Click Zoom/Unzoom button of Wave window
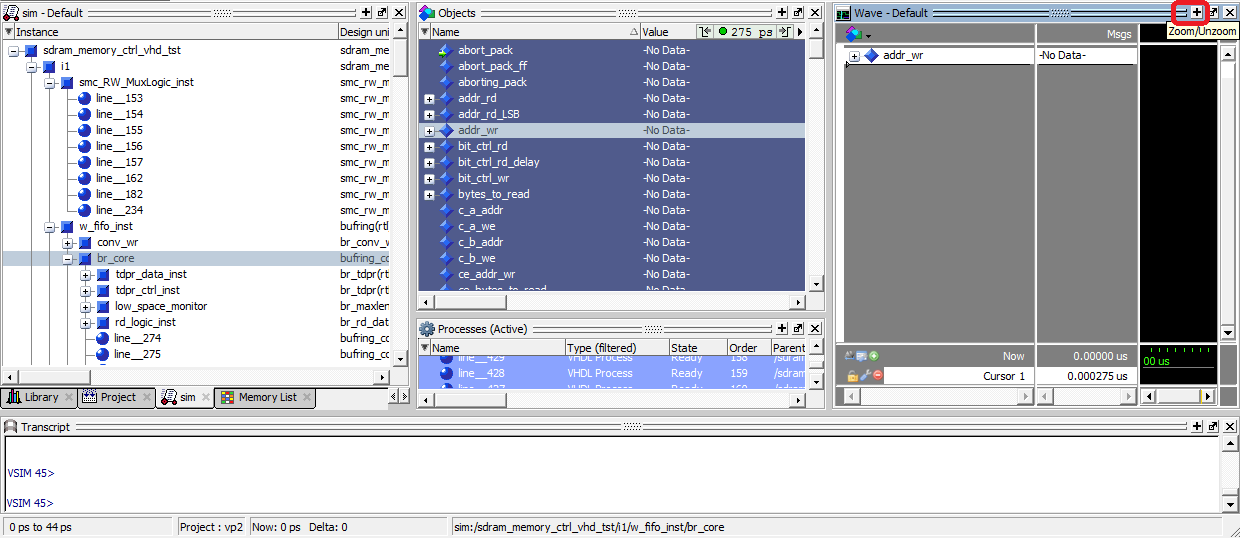Viewport: 1240px width, 538px height. [1197, 13]
